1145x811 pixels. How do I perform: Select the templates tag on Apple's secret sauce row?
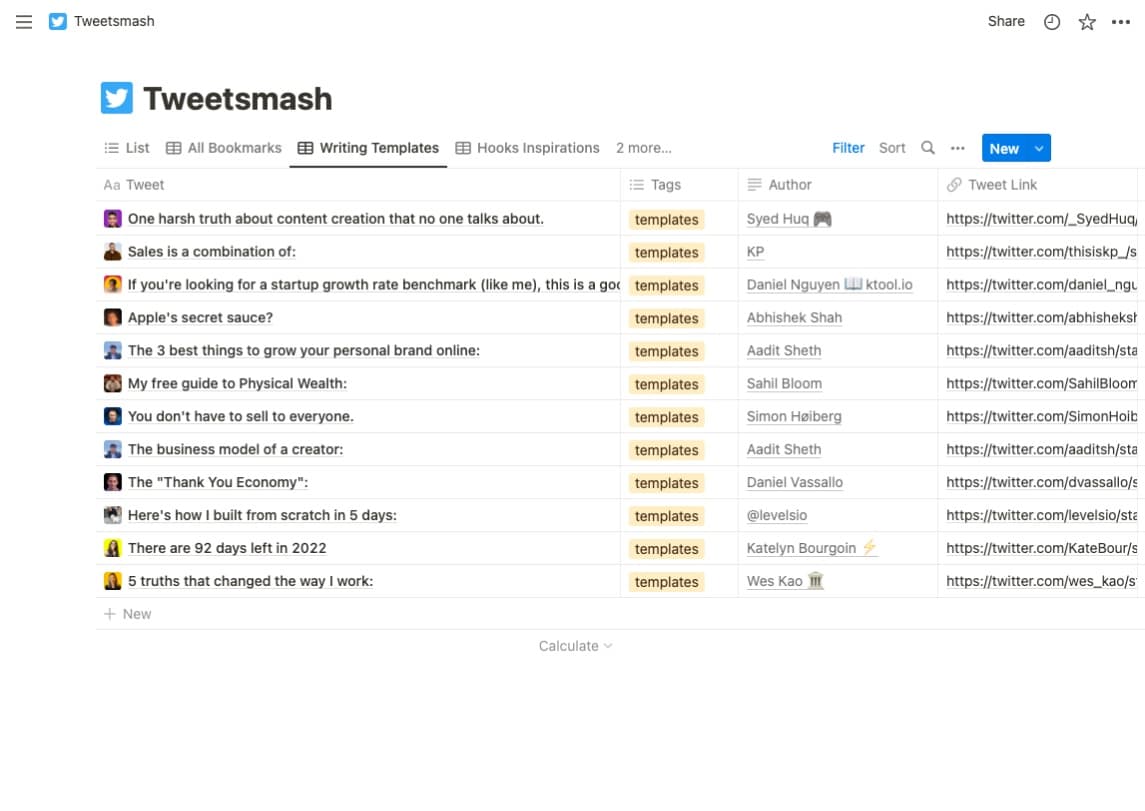coord(666,317)
